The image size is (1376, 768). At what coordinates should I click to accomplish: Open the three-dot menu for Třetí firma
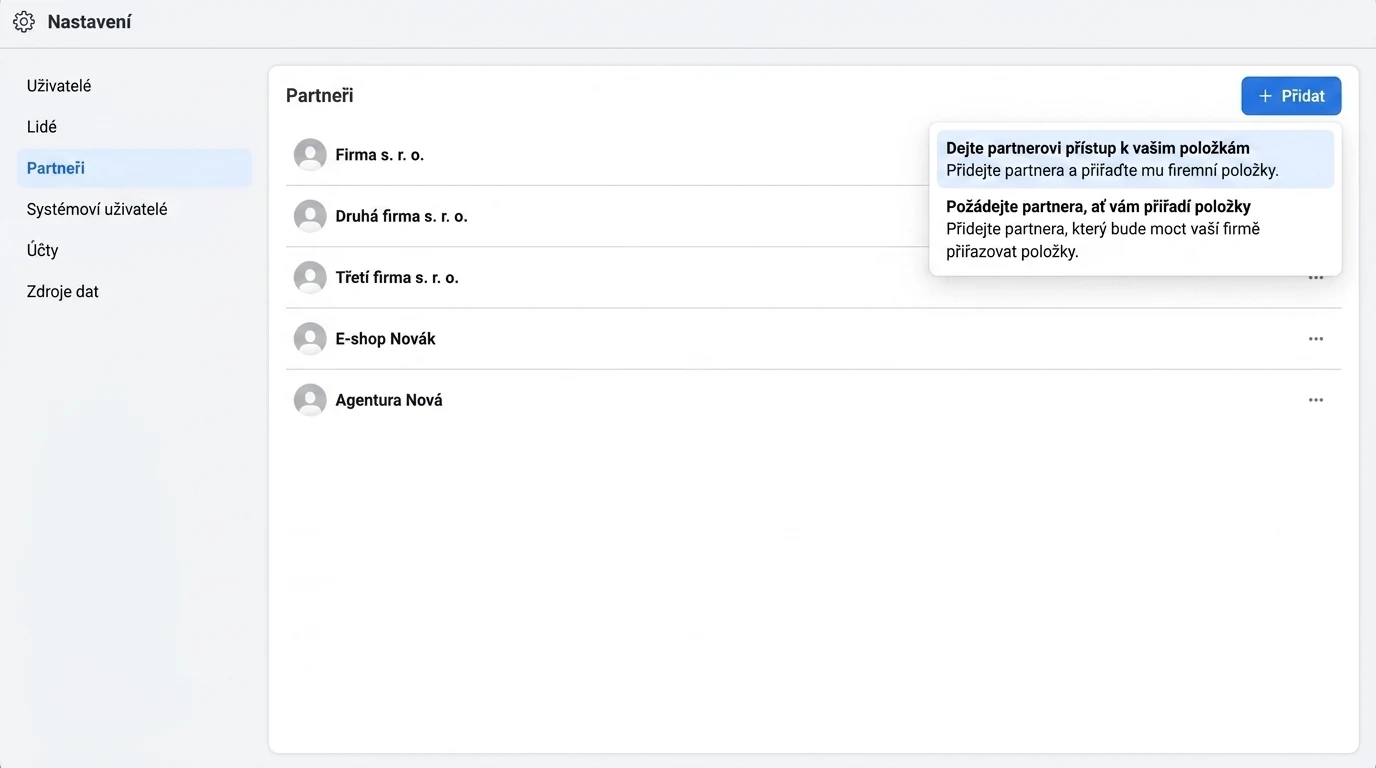1316,278
